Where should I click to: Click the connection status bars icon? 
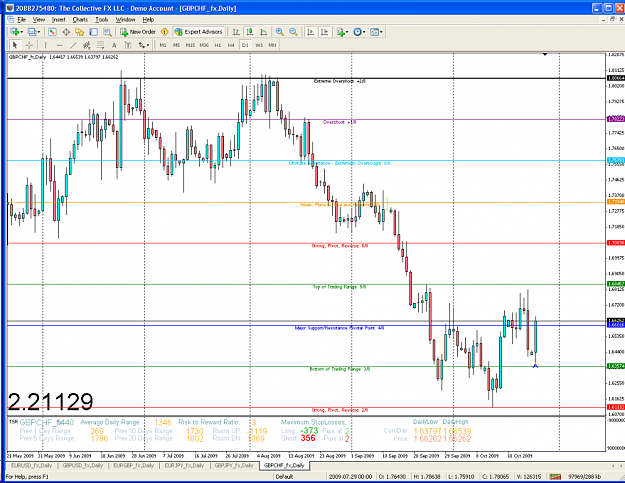(555, 477)
